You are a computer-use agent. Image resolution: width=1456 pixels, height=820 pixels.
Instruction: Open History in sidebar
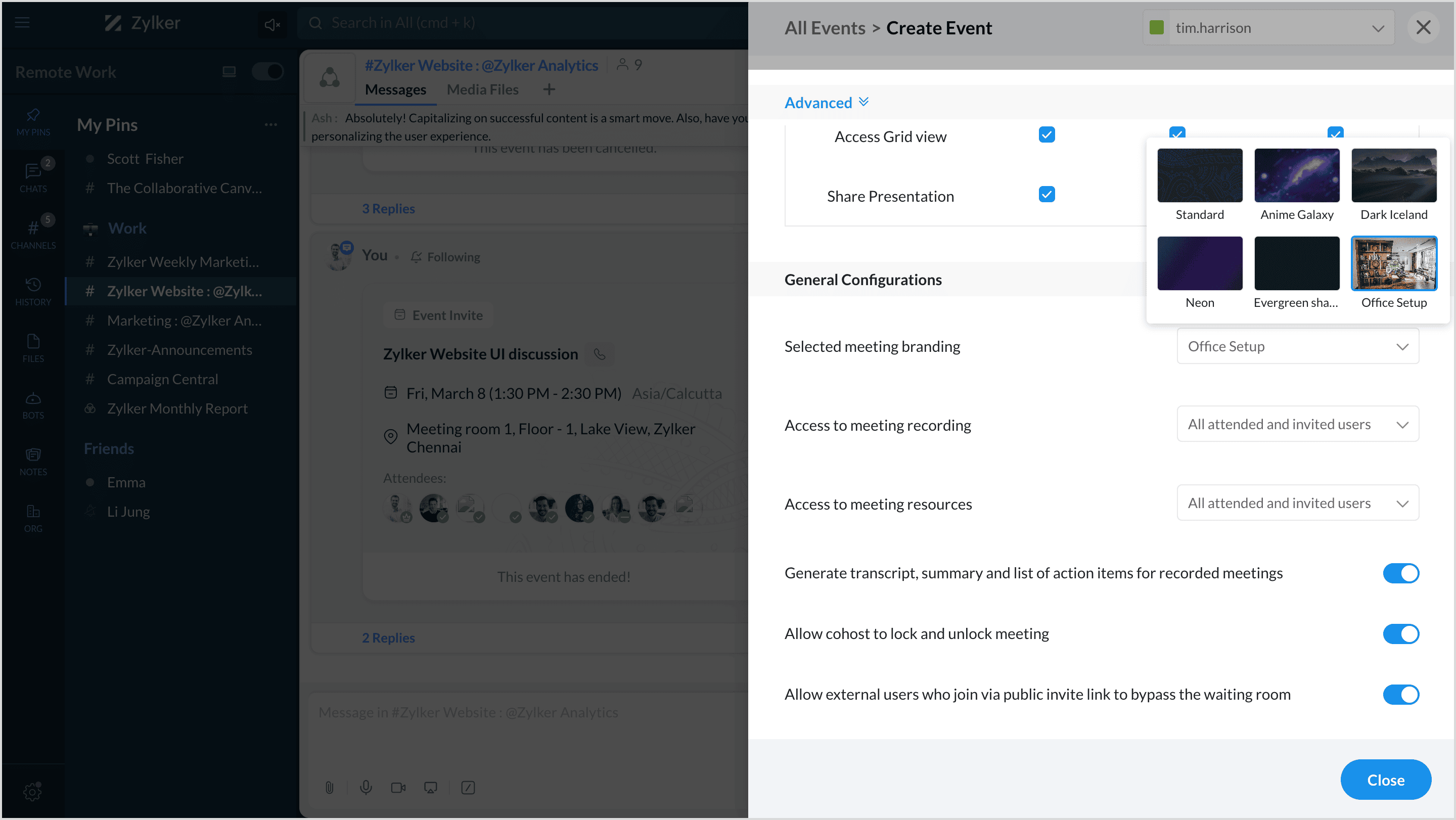point(33,292)
